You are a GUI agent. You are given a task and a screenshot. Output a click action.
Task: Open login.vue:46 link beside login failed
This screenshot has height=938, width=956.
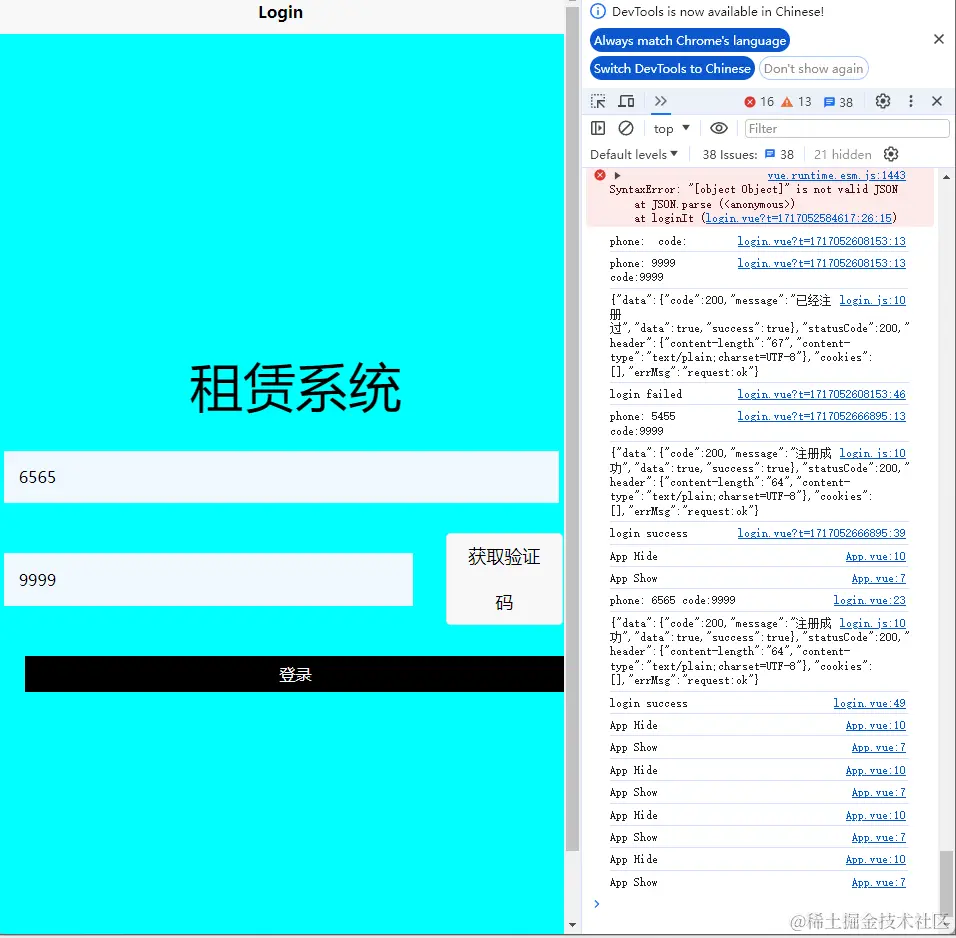[821, 394]
